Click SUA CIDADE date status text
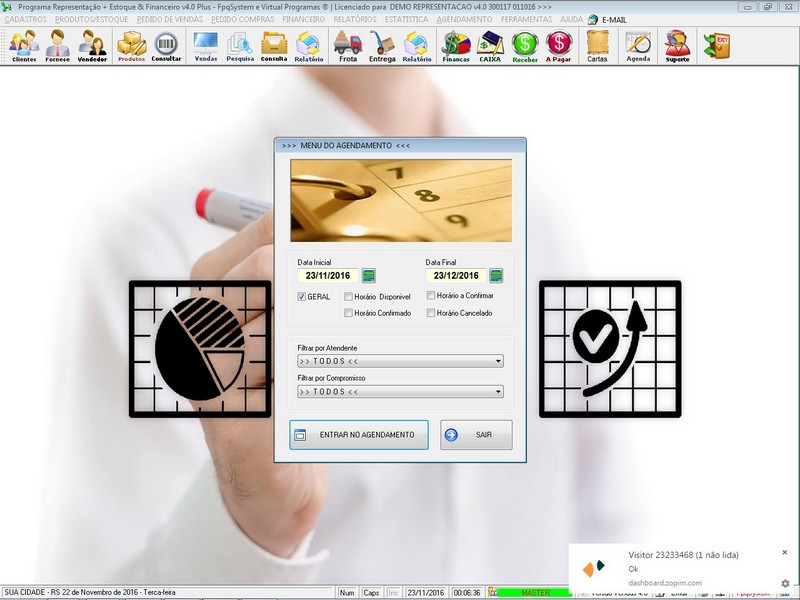The width and height of the screenshot is (800, 600). [x=90, y=592]
